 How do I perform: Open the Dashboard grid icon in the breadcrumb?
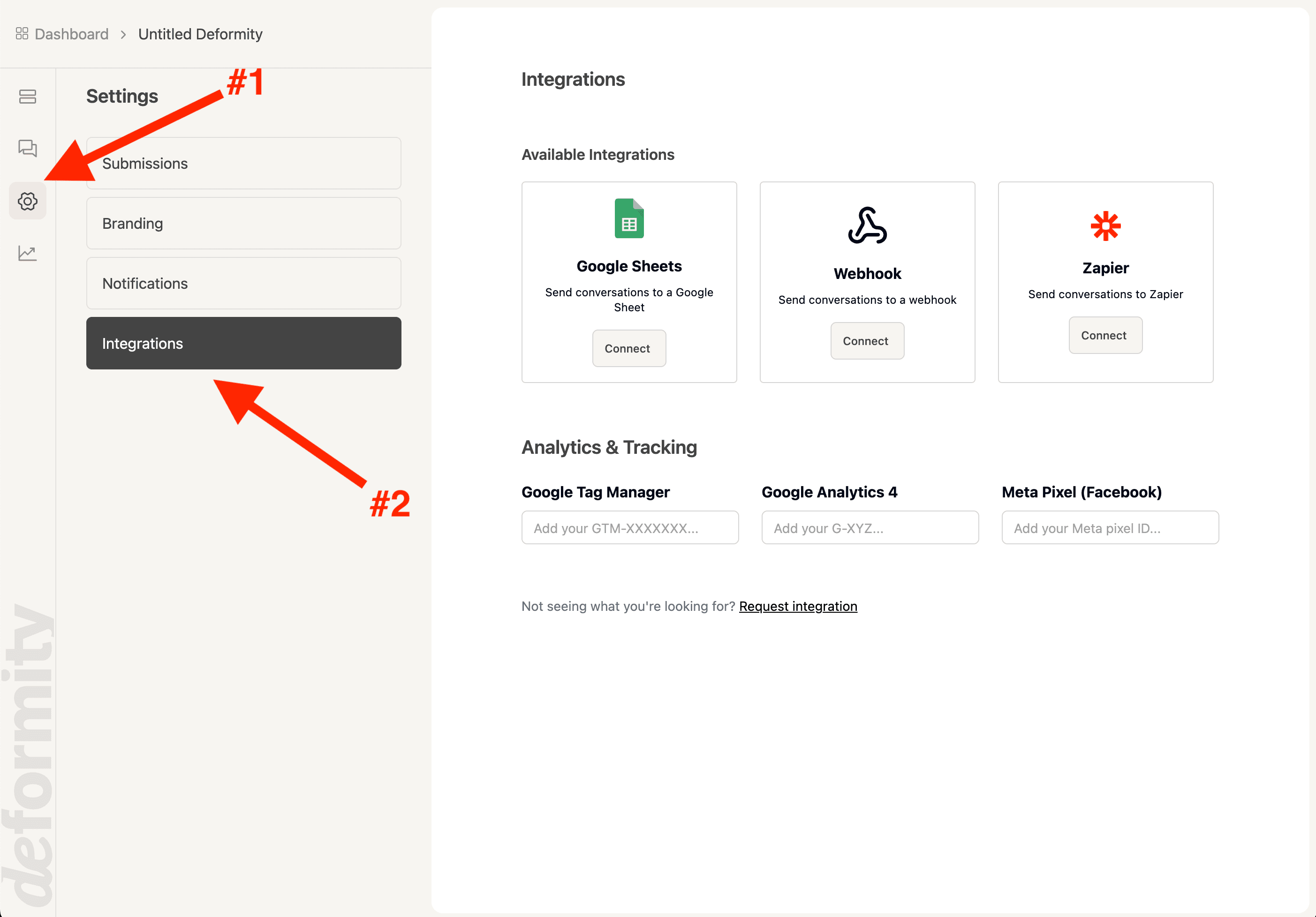click(23, 33)
